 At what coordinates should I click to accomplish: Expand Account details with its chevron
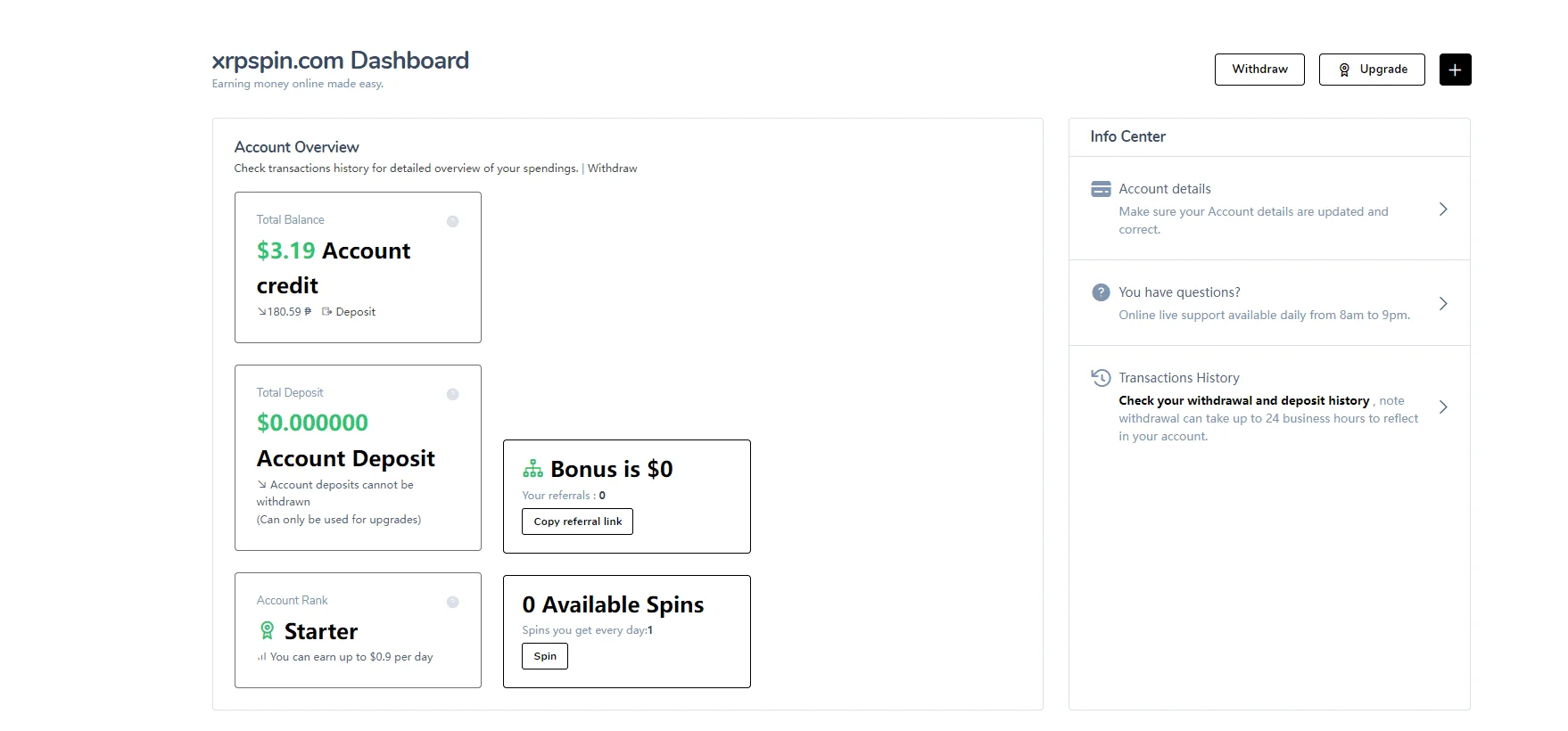click(1443, 209)
